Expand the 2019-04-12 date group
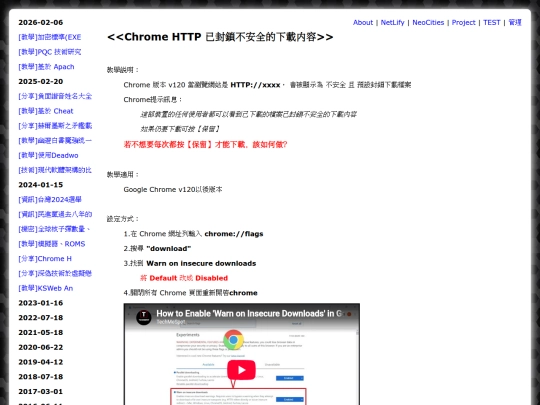This screenshot has width=540, height=405. click(x=41, y=362)
